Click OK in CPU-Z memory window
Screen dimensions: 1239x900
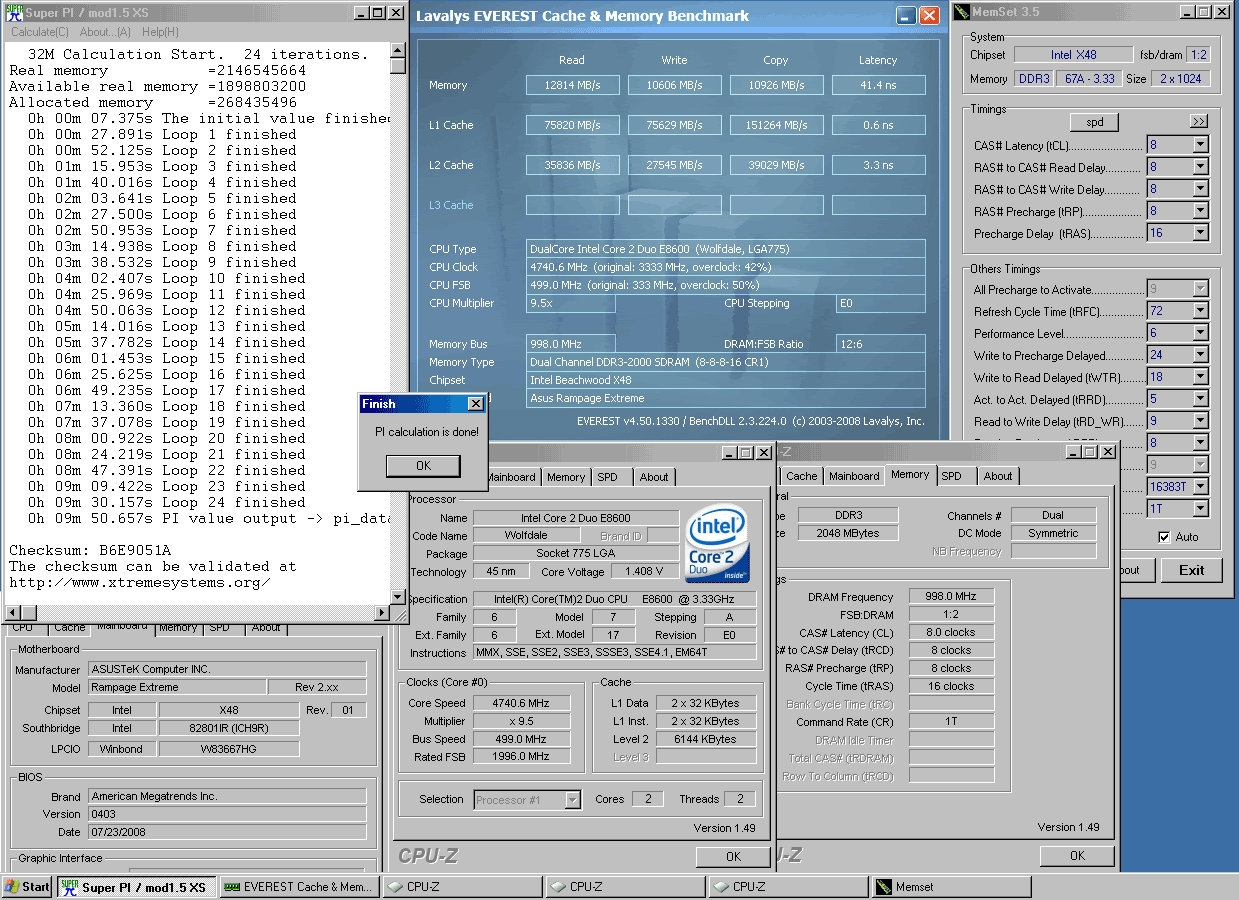(1077, 856)
